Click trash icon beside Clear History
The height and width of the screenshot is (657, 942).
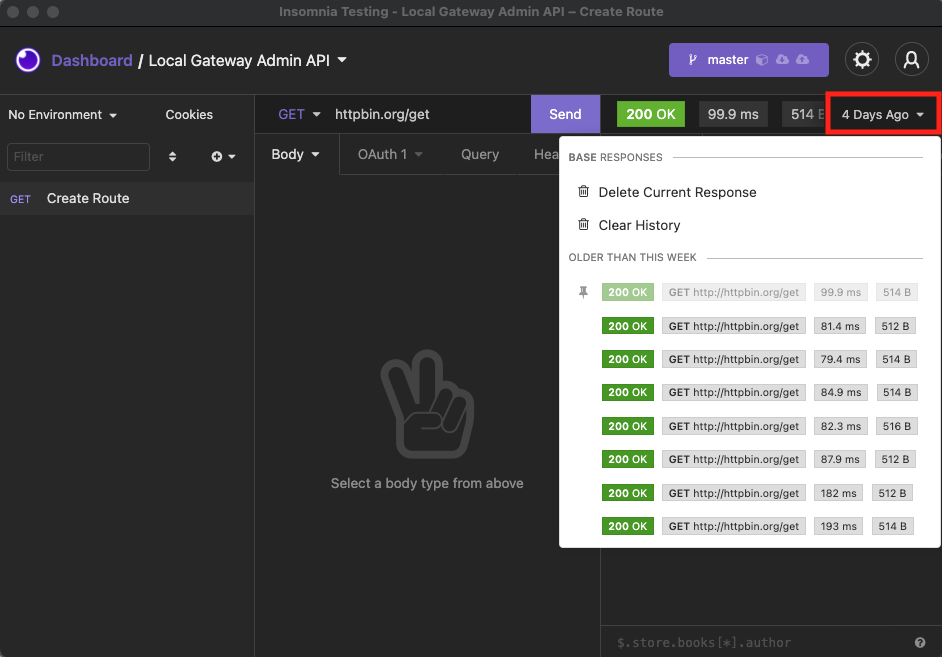(583, 225)
